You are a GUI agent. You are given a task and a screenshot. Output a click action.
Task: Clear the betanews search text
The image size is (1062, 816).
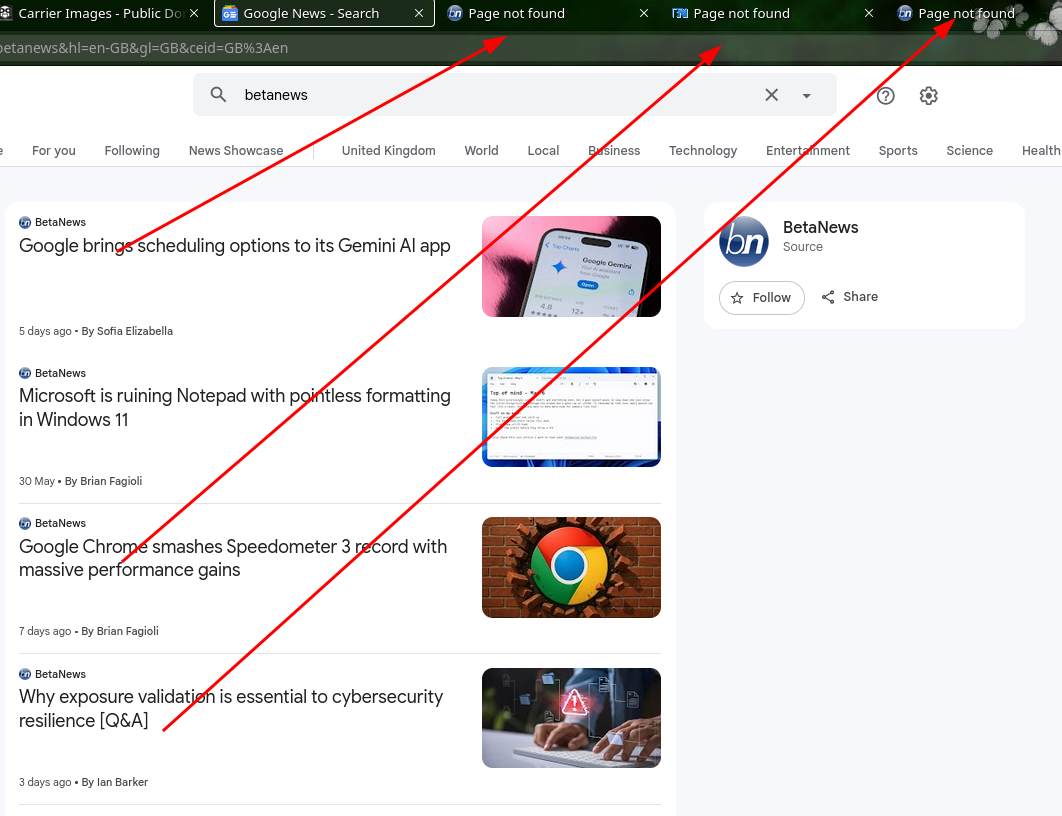[771, 95]
